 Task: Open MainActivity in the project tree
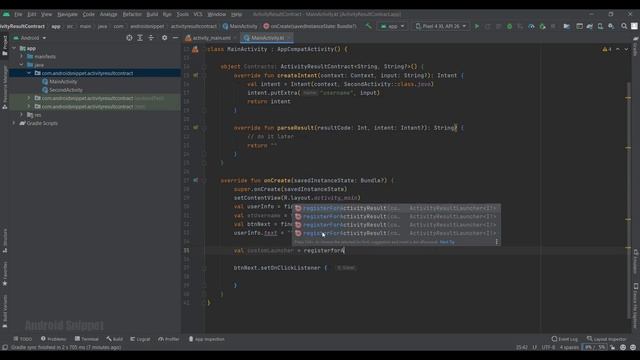(59, 82)
